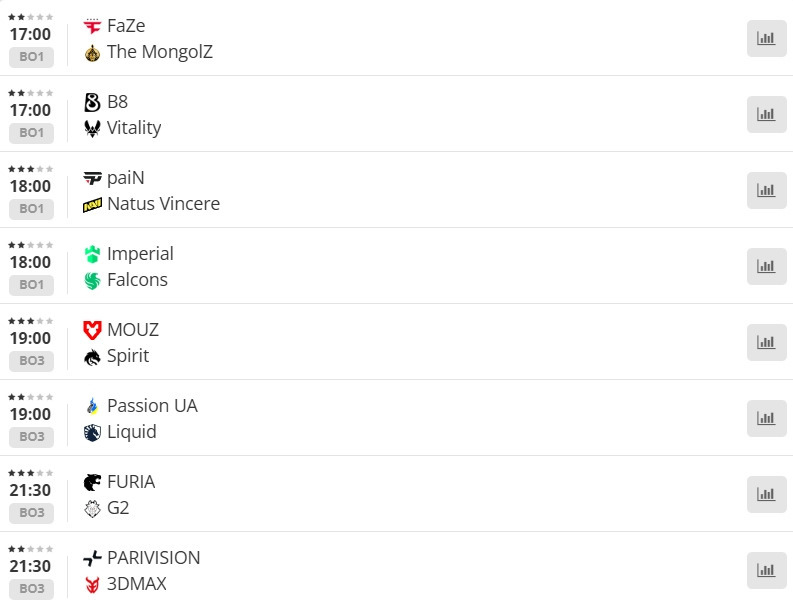This screenshot has width=793, height=602.
Task: Click the Vitality team name
Action: [134, 128]
